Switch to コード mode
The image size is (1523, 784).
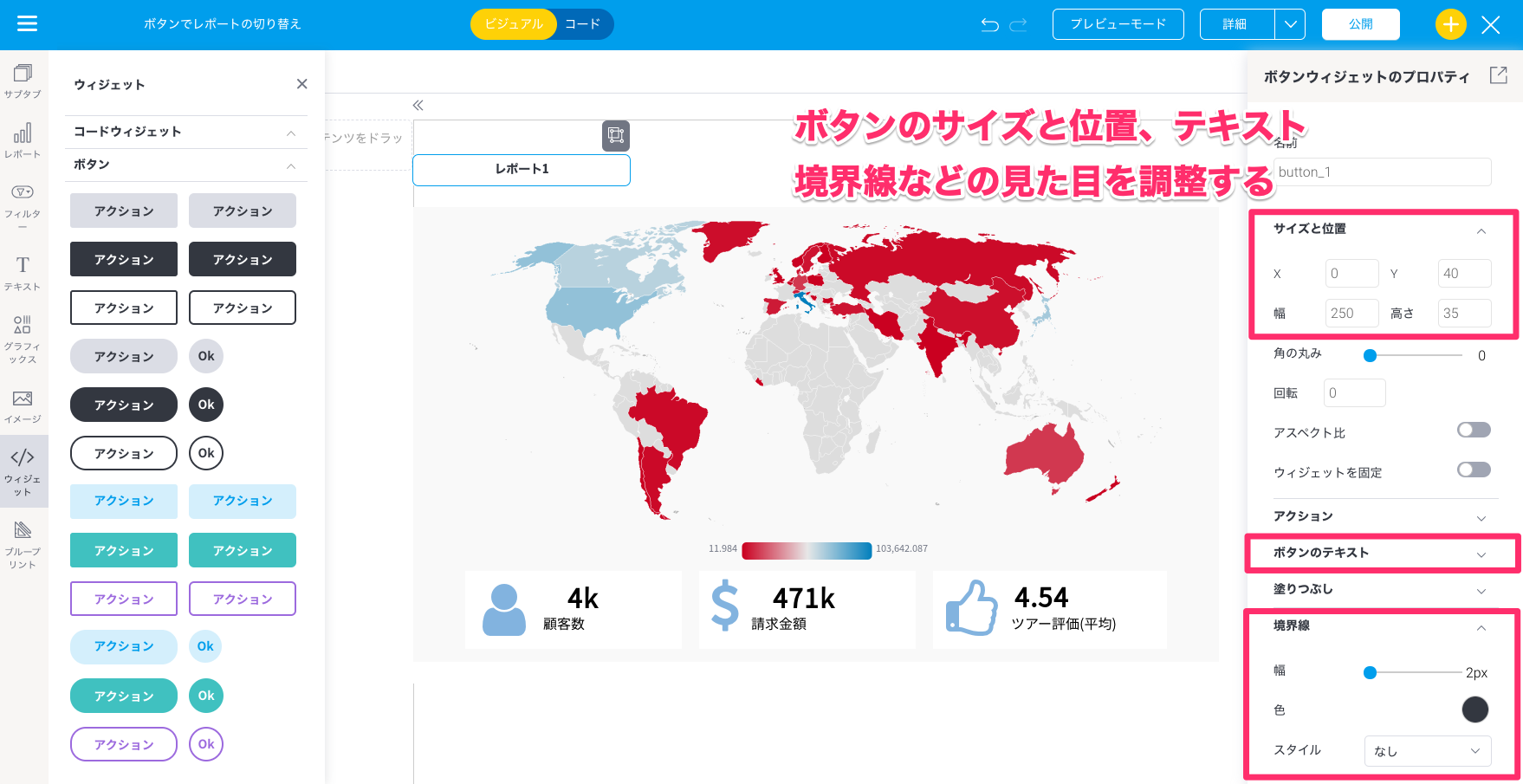pyautogui.click(x=583, y=24)
